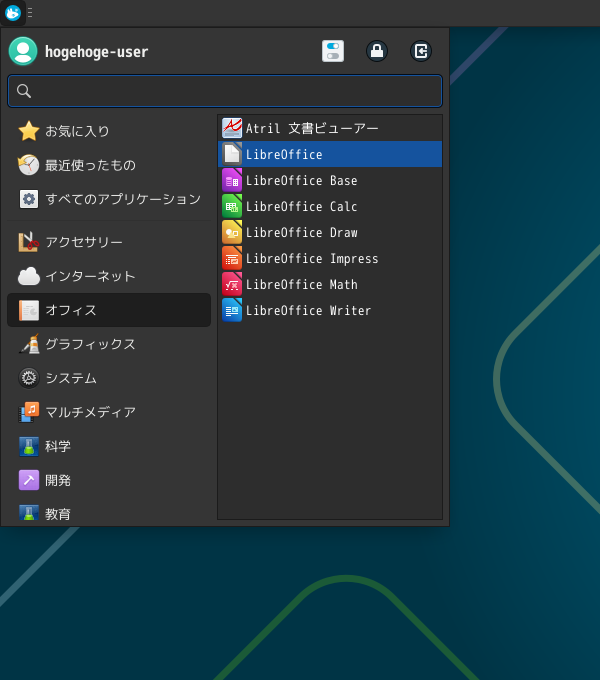The image size is (600, 680).
Task: Click the Whisker menu launcher icon
Action: (13, 13)
